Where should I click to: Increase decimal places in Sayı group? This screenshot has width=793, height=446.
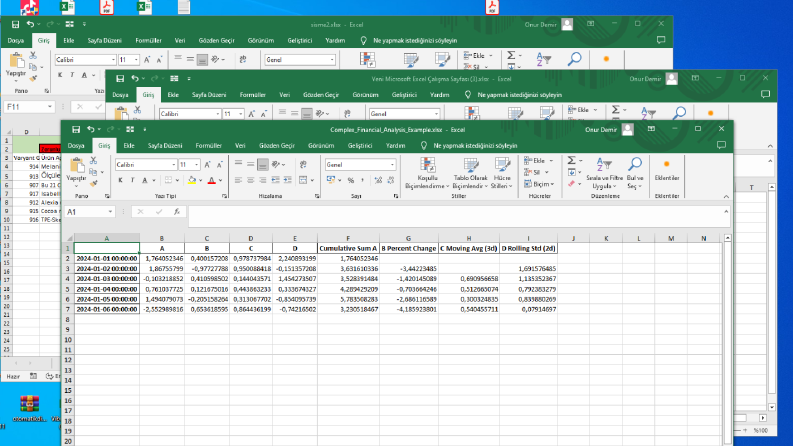coord(378,180)
